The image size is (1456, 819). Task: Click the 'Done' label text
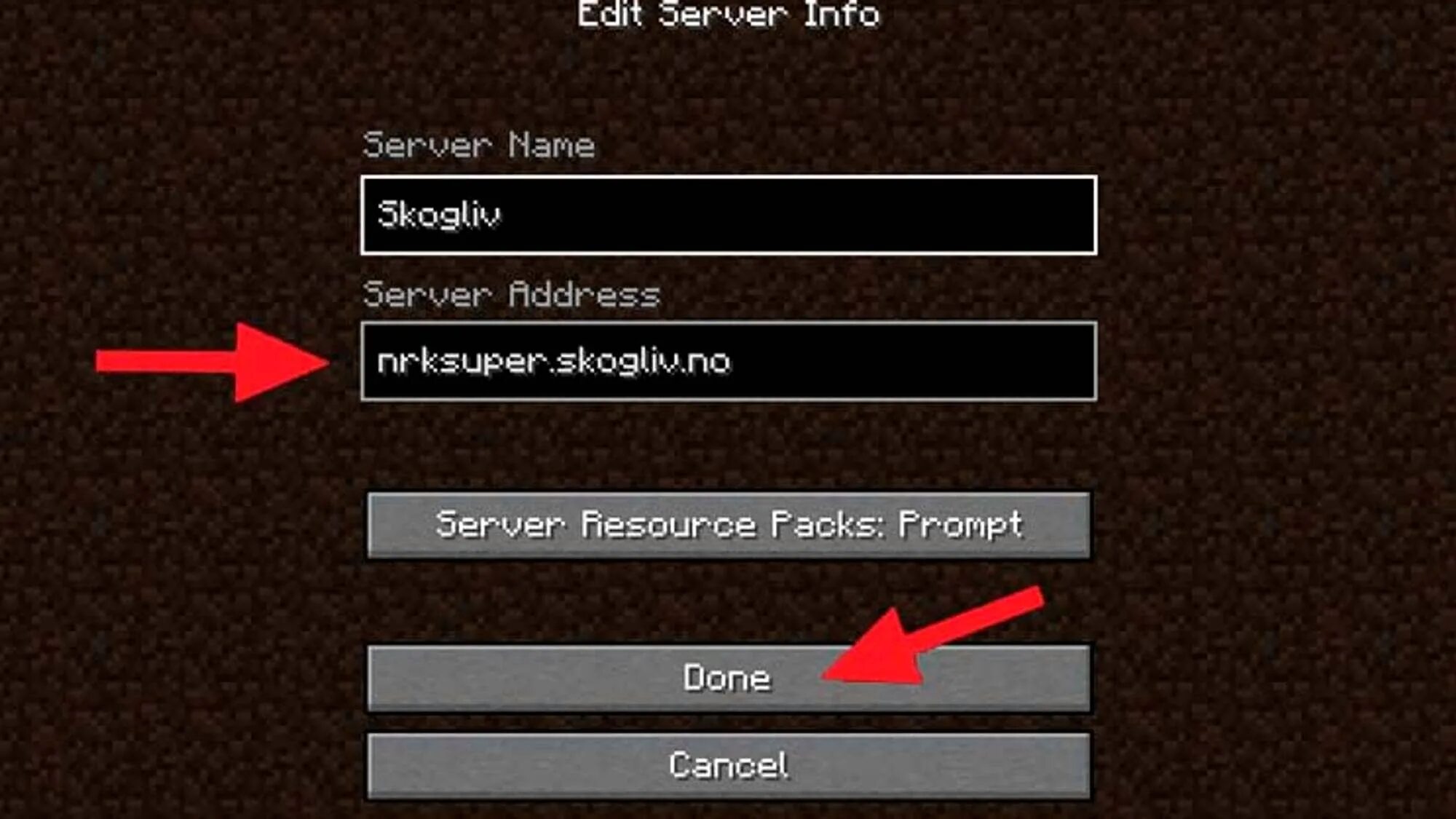(x=727, y=678)
